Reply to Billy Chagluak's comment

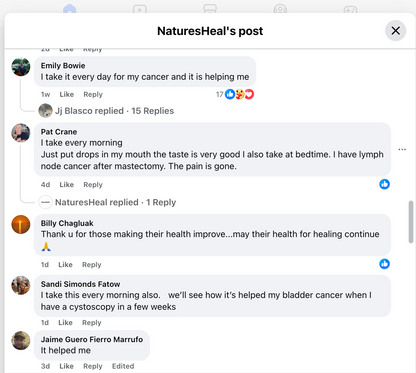point(92,265)
